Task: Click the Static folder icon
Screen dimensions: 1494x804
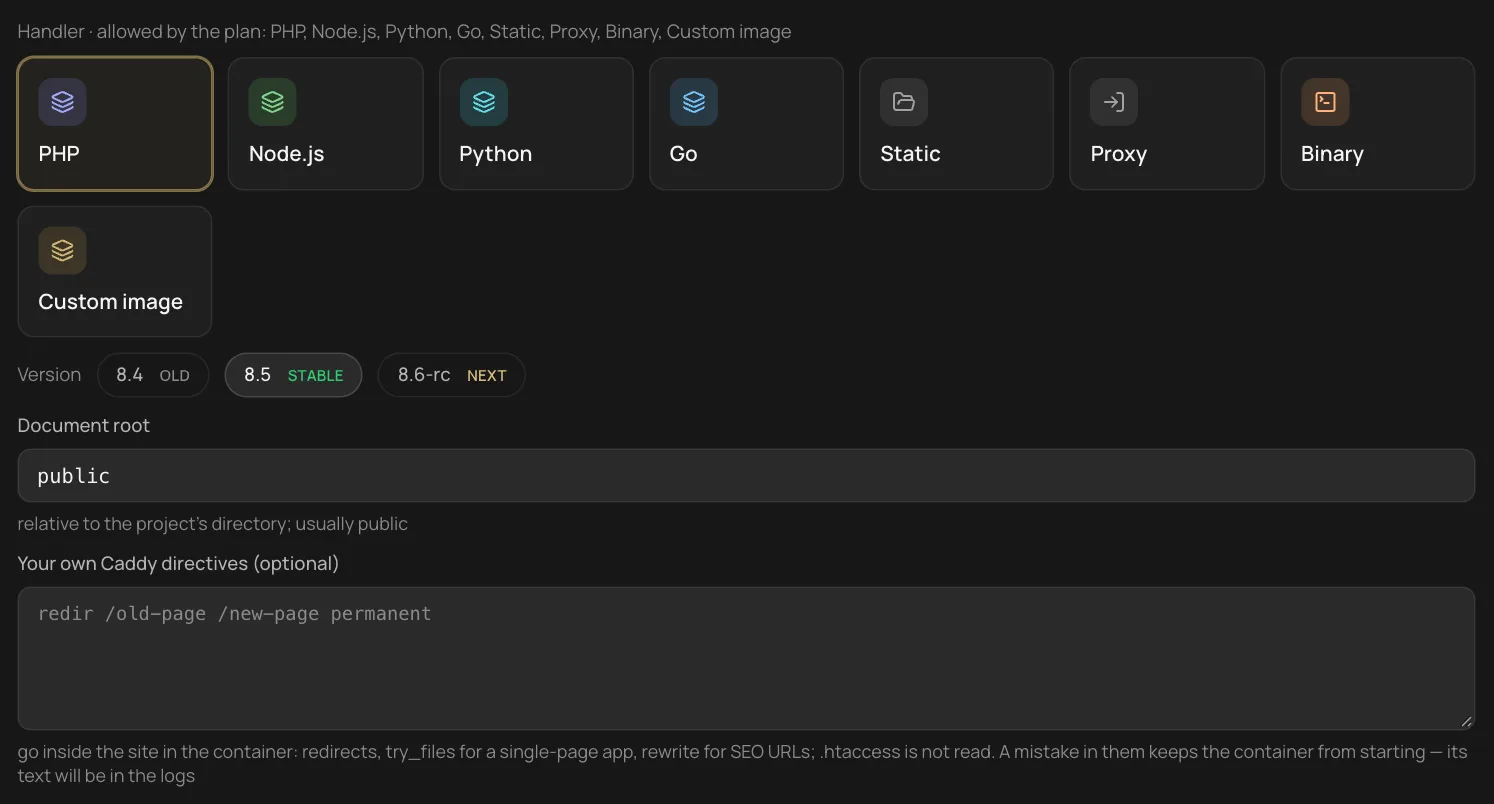Action: coord(904,102)
